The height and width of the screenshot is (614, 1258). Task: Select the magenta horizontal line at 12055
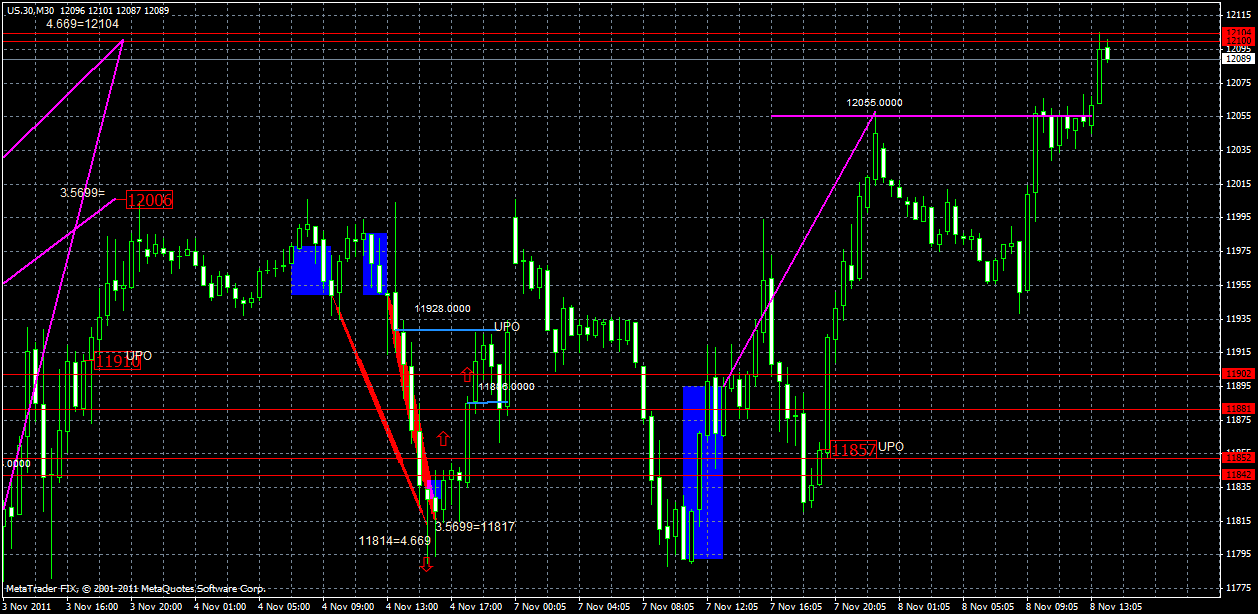(x=950, y=116)
